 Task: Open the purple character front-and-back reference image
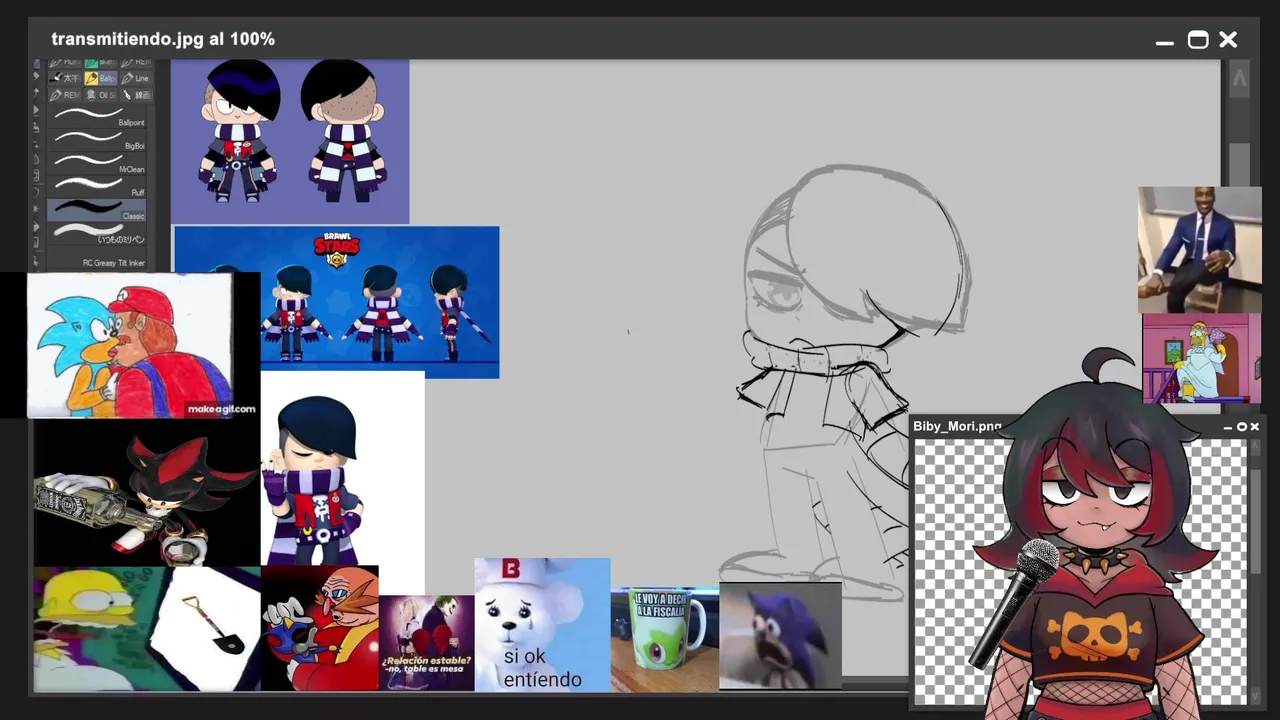(290, 141)
